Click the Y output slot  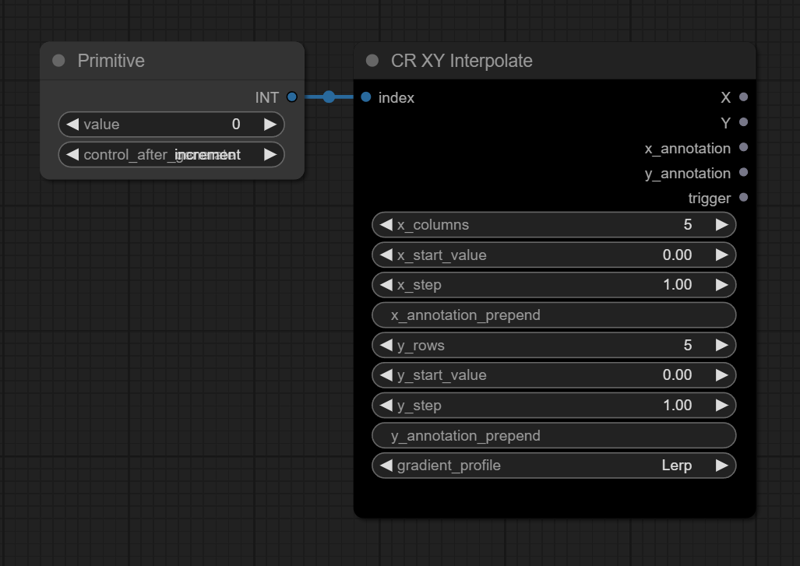743,122
